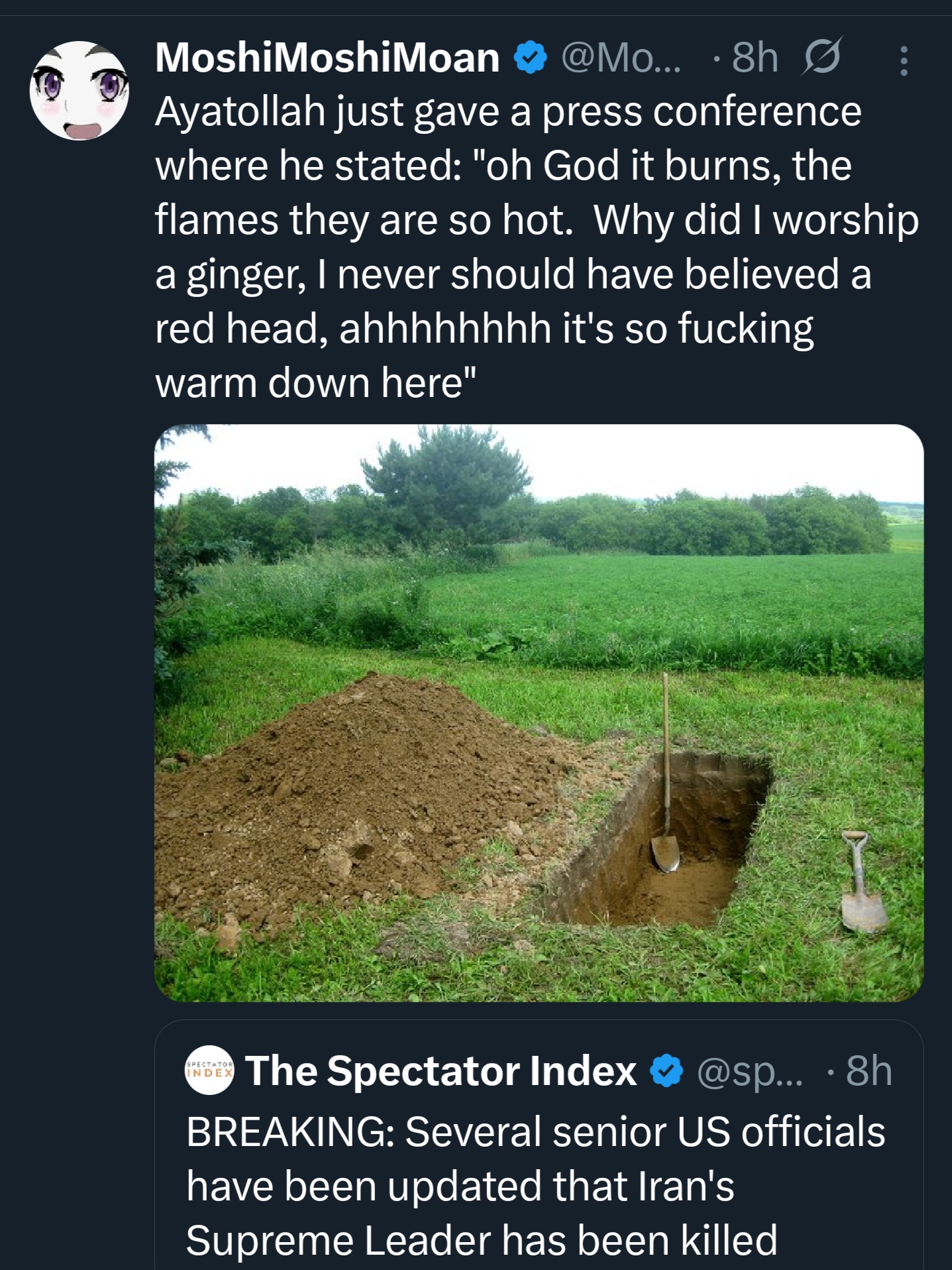The width and height of the screenshot is (952, 1270).
Task: Open the truncated @Mo... handle
Action: (621, 58)
